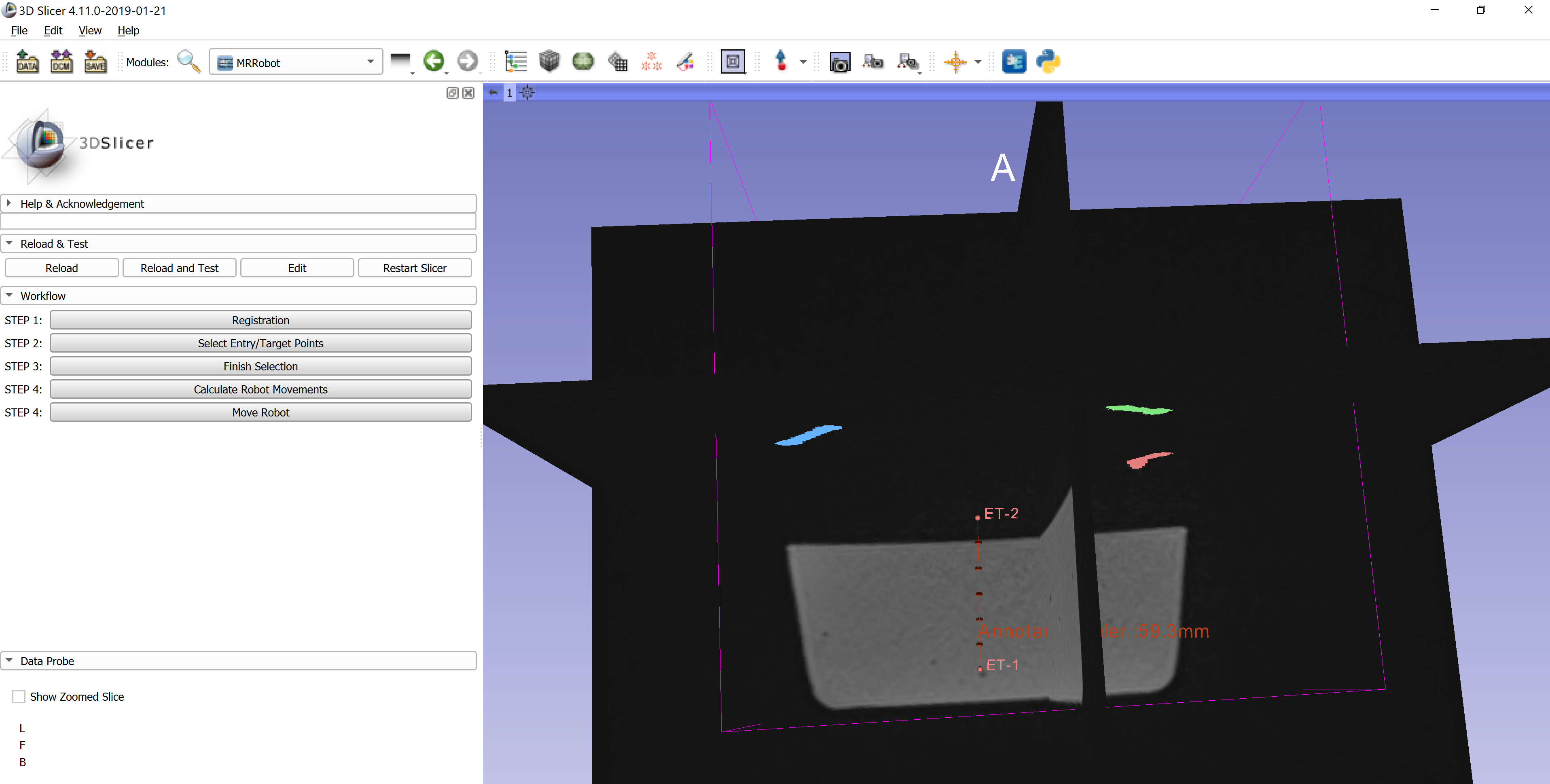Open the Edit menu
The height and width of the screenshot is (784, 1550).
click(x=53, y=30)
